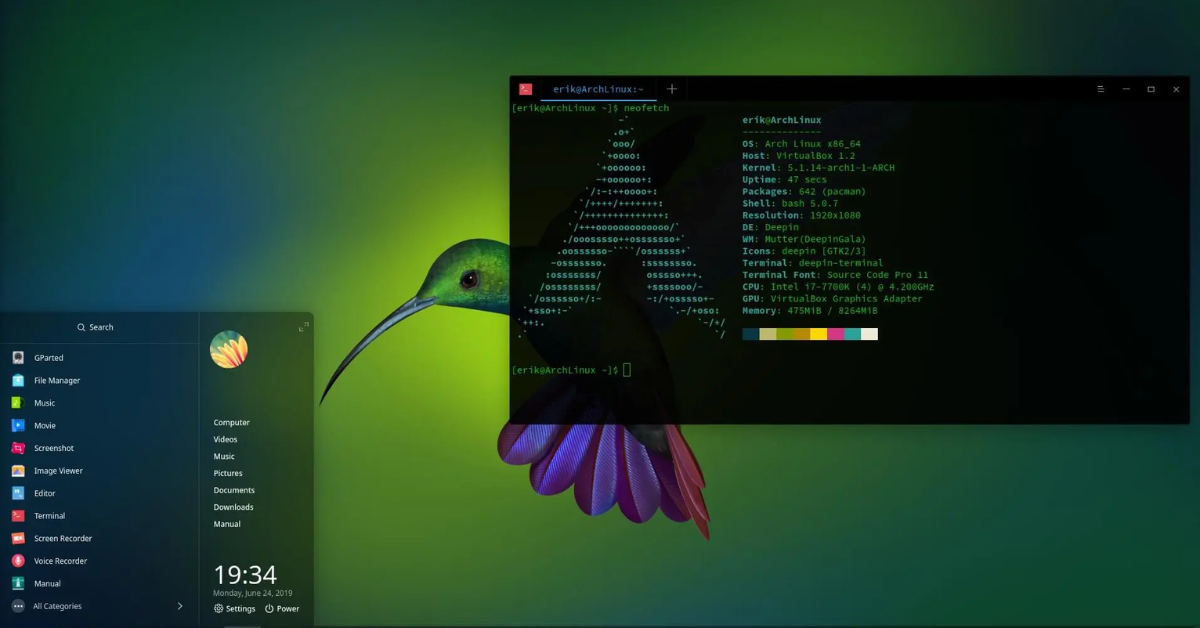Viewport: 1200px width, 628px height.
Task: Start Voice Recorder app
Action: [18, 561]
